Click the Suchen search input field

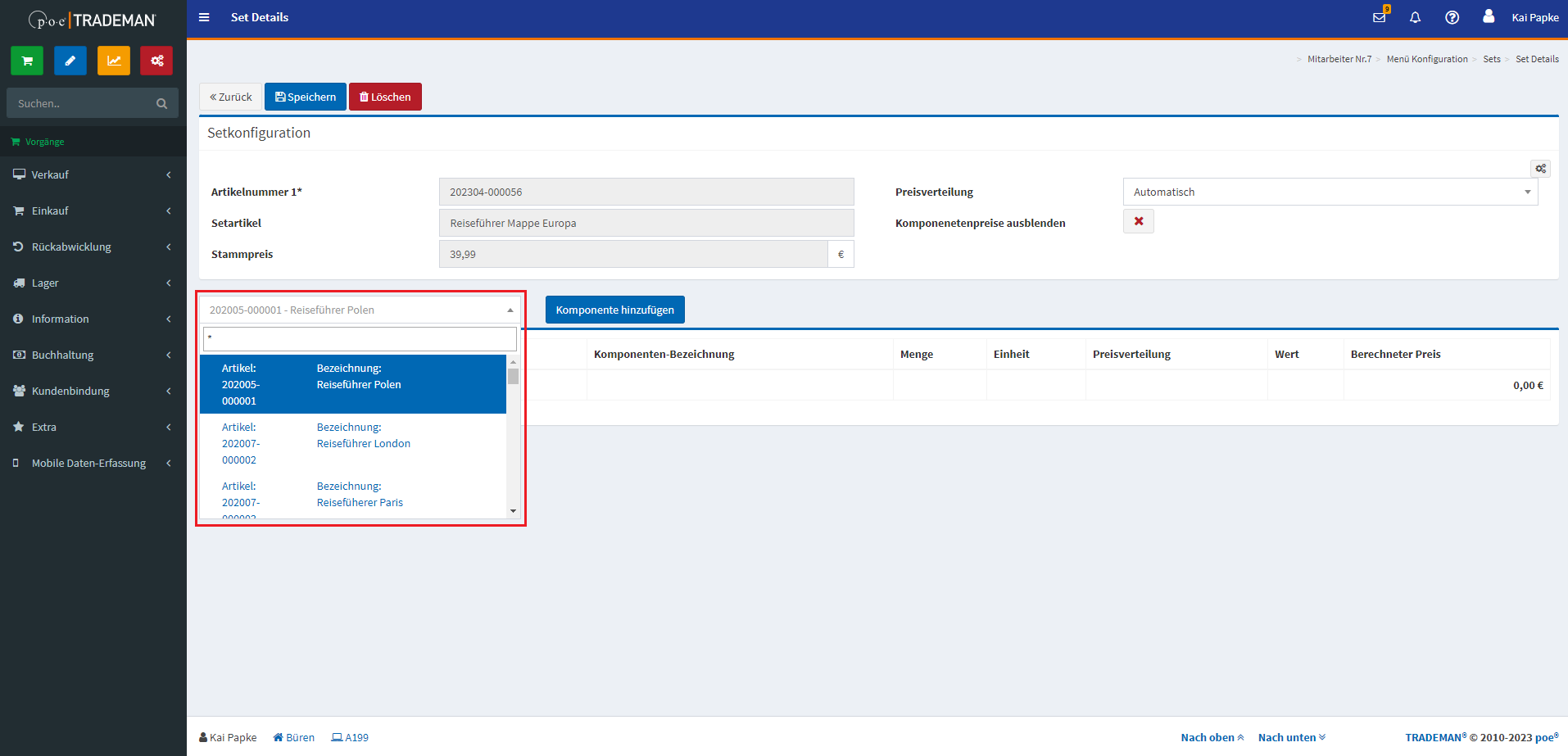[x=82, y=103]
